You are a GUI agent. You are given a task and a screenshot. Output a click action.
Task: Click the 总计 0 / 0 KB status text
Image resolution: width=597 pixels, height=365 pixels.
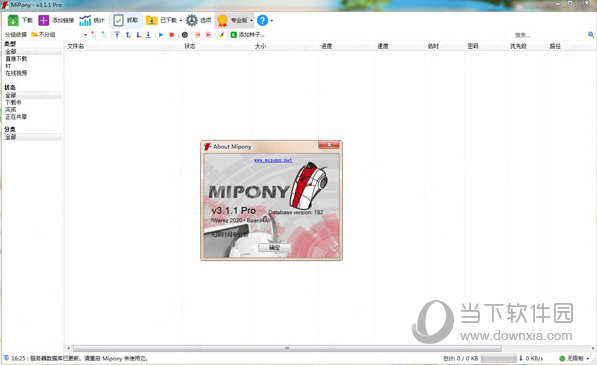tap(460, 359)
